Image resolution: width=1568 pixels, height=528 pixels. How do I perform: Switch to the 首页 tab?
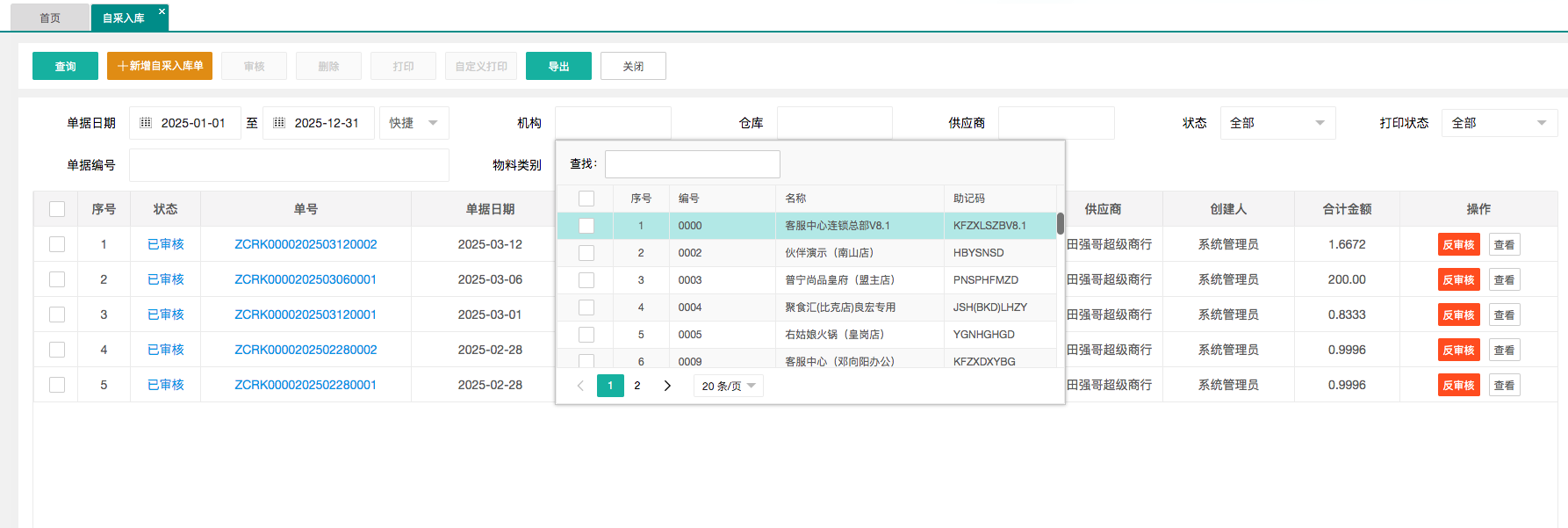tap(50, 18)
